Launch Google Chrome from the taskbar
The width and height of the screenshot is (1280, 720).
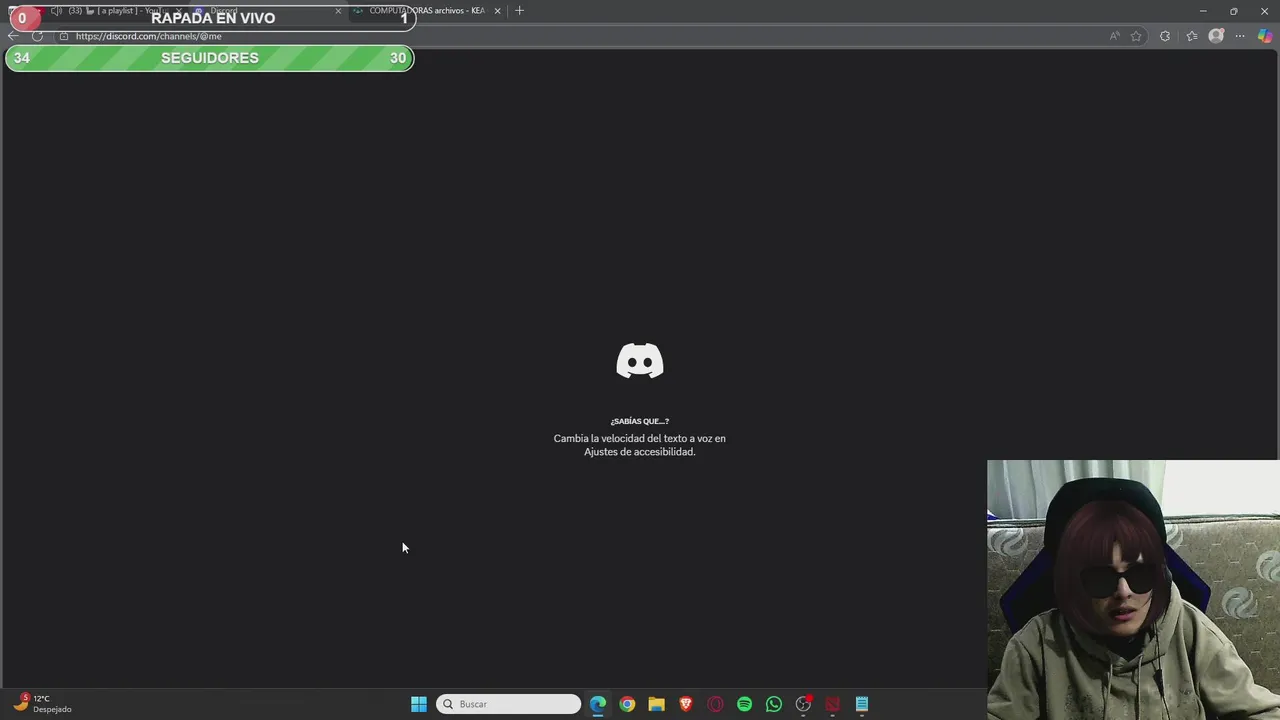pos(627,704)
